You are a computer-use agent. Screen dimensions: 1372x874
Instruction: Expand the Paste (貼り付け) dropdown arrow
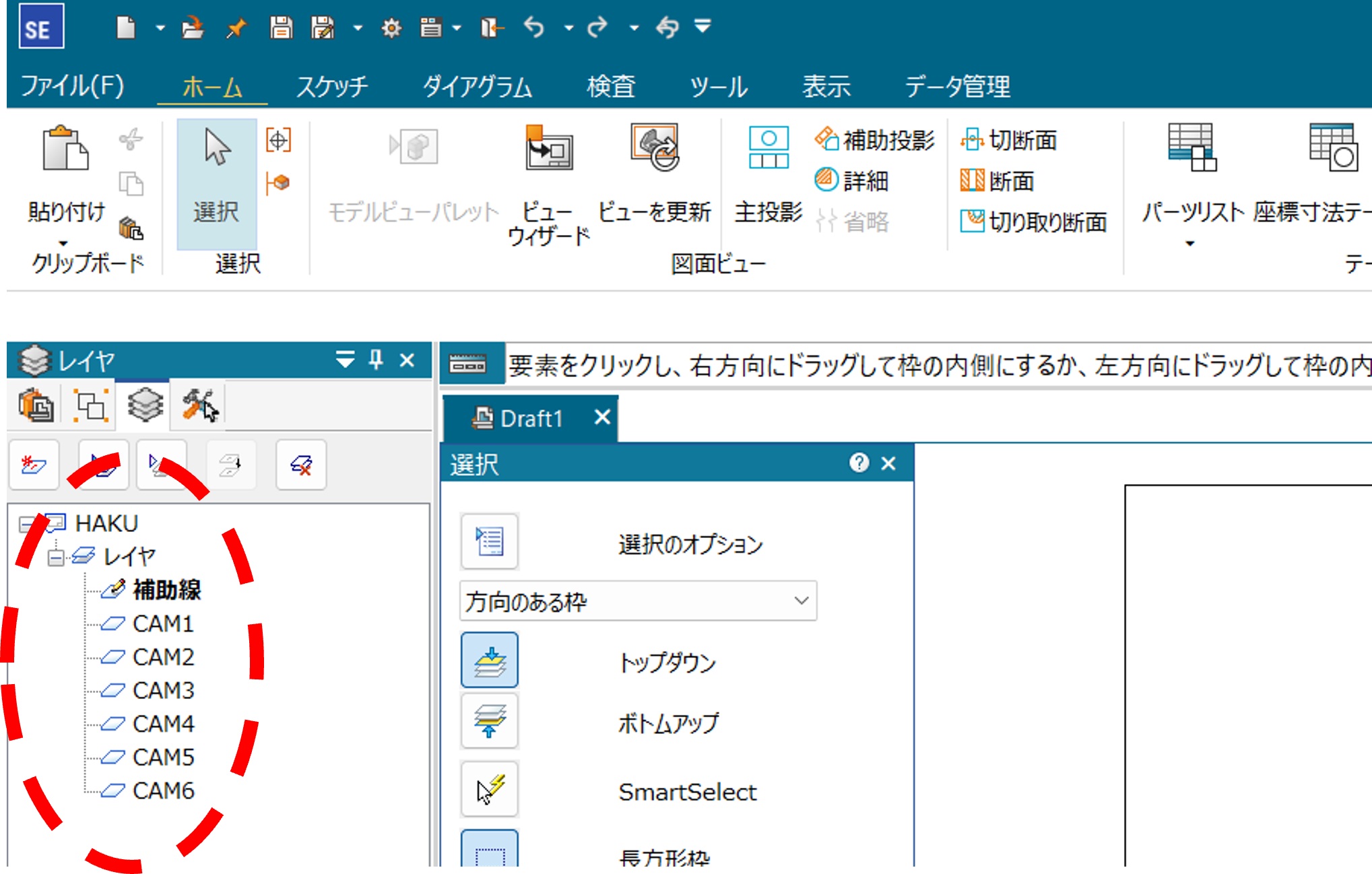click(x=63, y=243)
